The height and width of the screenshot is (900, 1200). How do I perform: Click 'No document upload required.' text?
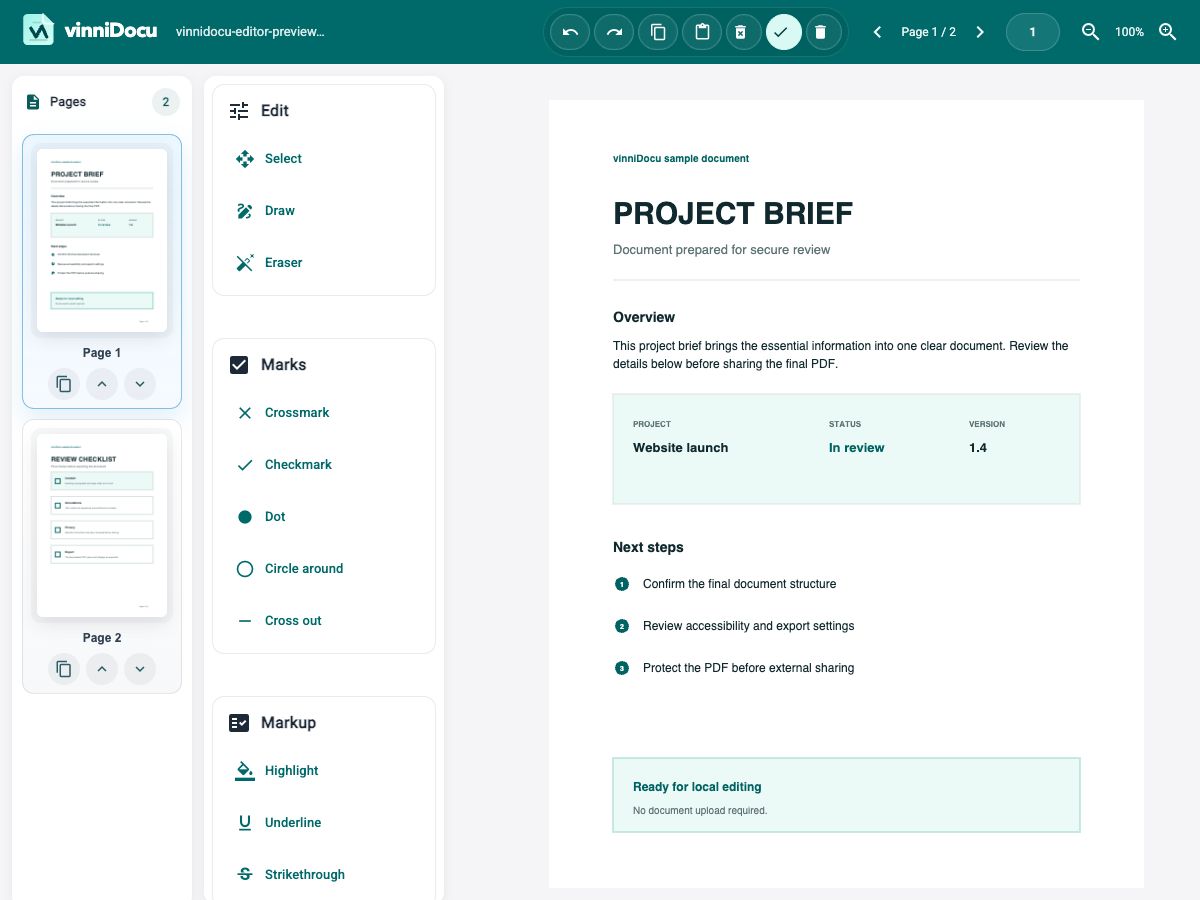tap(700, 811)
